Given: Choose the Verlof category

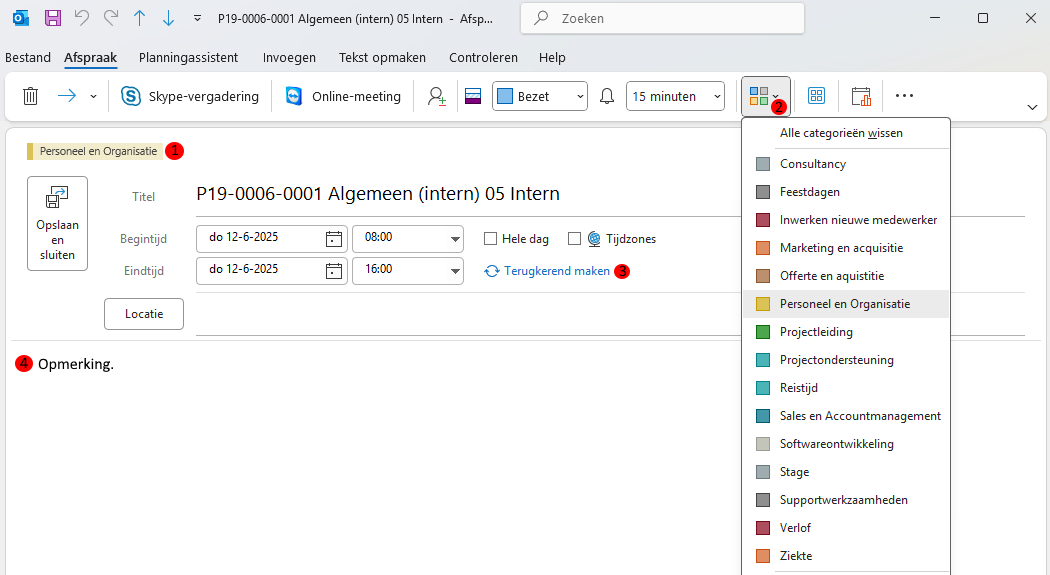Looking at the screenshot, I should coord(846,529).
